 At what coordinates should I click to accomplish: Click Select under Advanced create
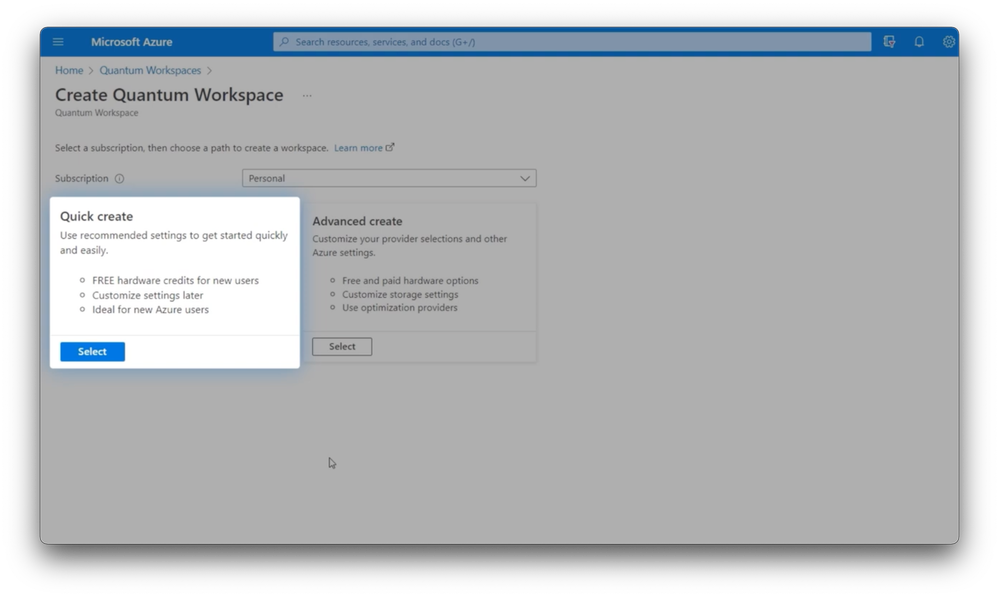pyautogui.click(x=342, y=347)
